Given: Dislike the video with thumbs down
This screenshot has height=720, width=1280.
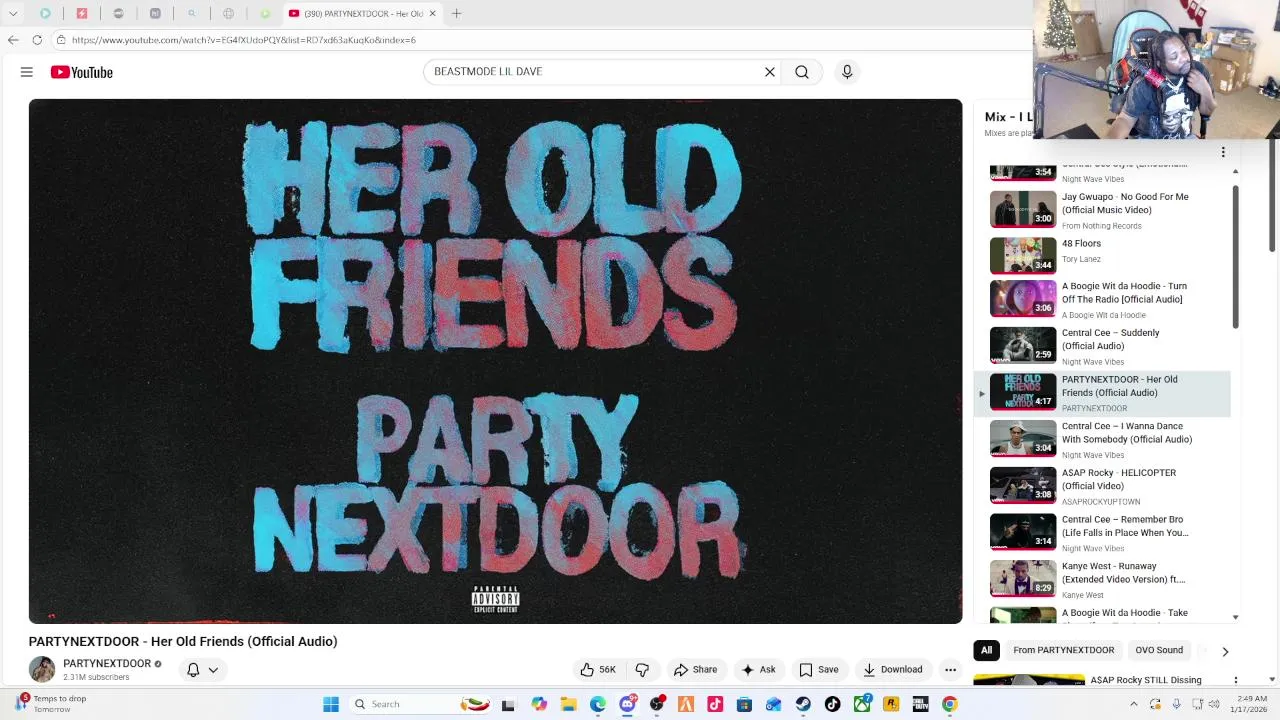Looking at the screenshot, I should (x=642, y=670).
